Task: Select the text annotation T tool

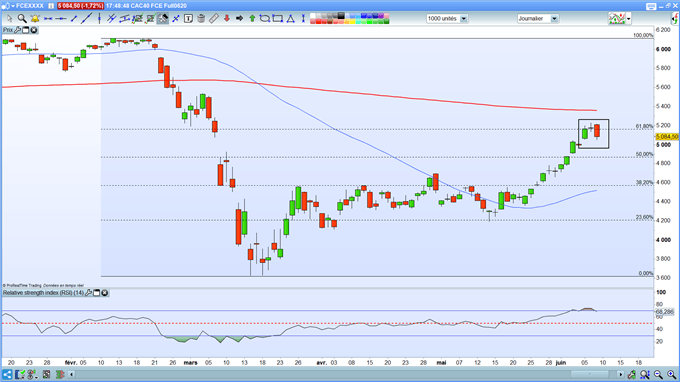Action: click(x=188, y=19)
